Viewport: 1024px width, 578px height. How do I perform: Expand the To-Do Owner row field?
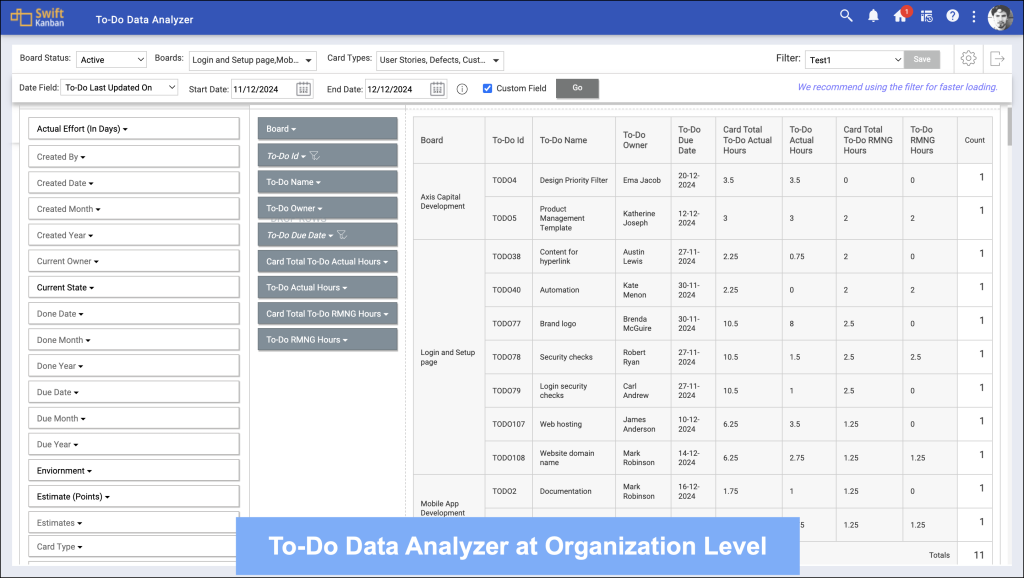[327, 208]
